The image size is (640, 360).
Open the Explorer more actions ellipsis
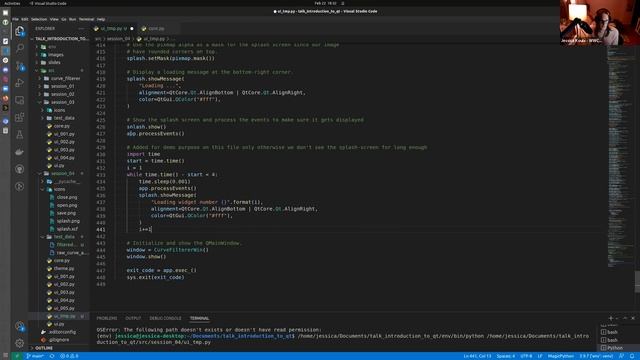click(x=81, y=29)
